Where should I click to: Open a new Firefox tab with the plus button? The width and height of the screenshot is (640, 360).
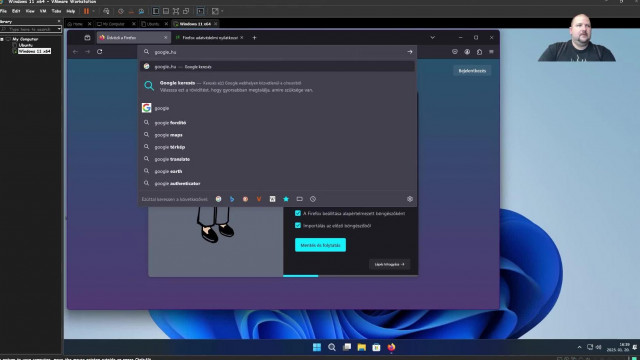[x=254, y=38]
